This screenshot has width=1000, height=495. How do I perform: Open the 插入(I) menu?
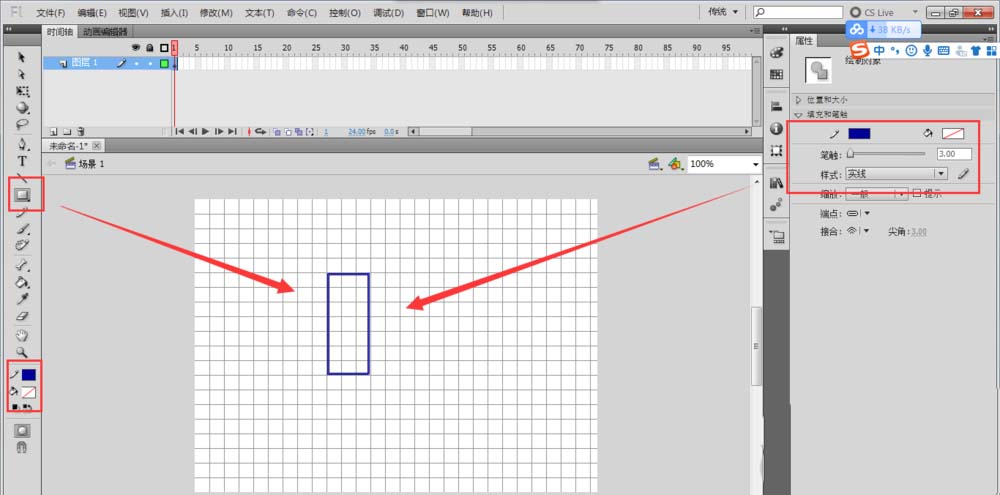(x=174, y=13)
